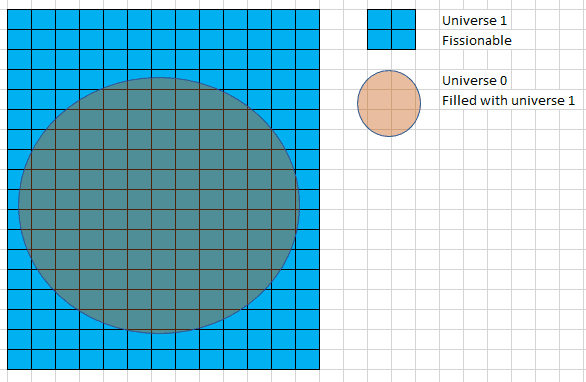Click bottom-left cell of the legend blue square

point(379,40)
